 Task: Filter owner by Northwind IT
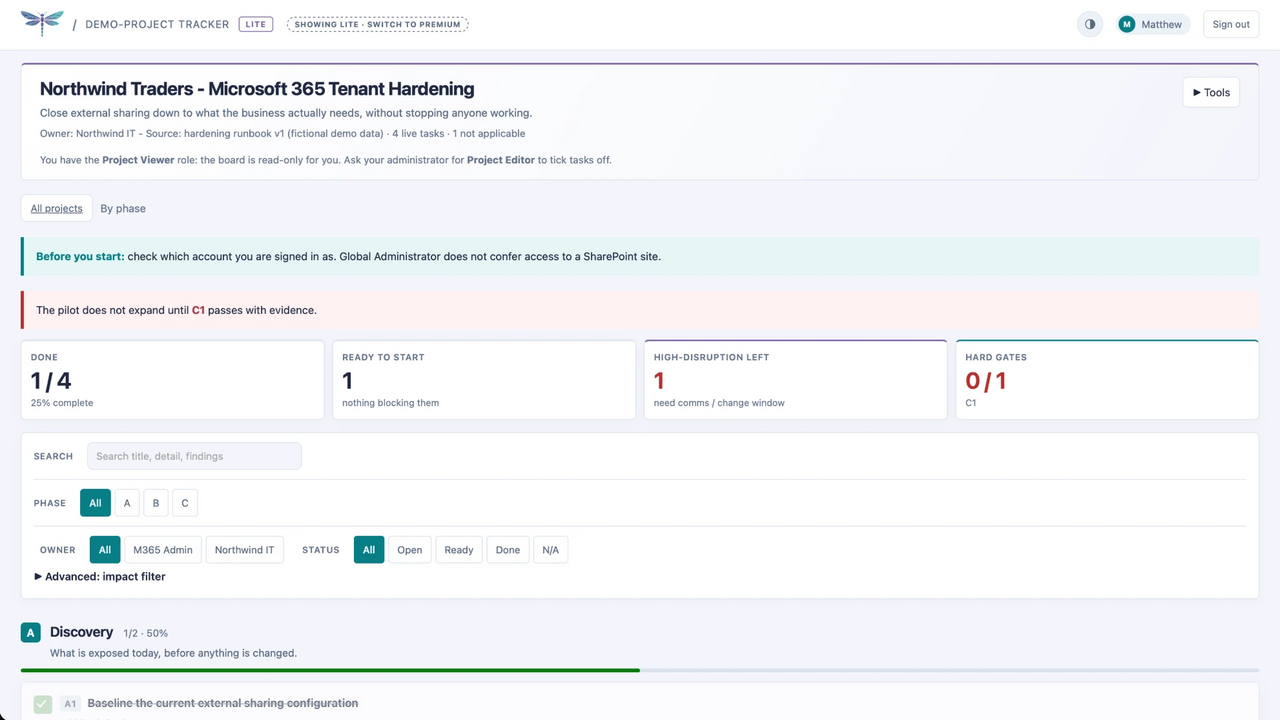click(245, 550)
